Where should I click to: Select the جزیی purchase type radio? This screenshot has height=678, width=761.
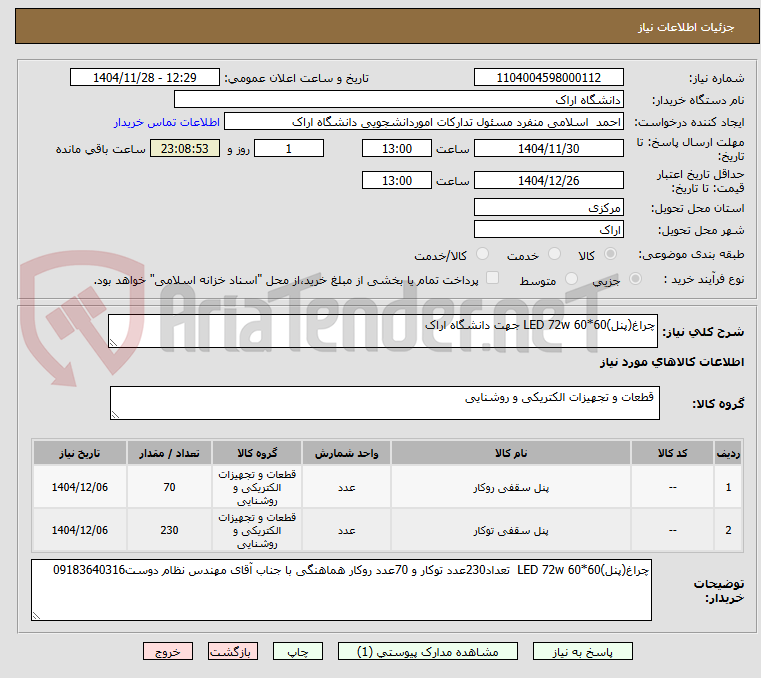coord(635,279)
